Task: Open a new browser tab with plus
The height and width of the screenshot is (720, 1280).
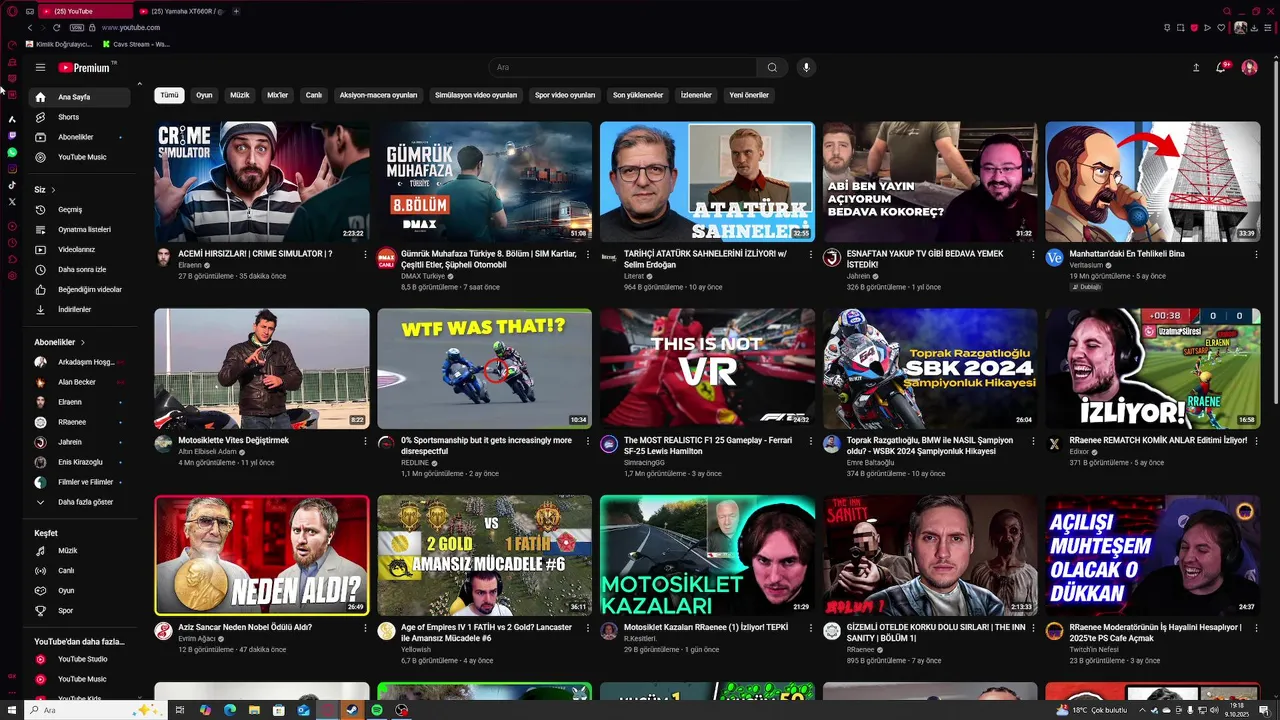Action: point(236,11)
